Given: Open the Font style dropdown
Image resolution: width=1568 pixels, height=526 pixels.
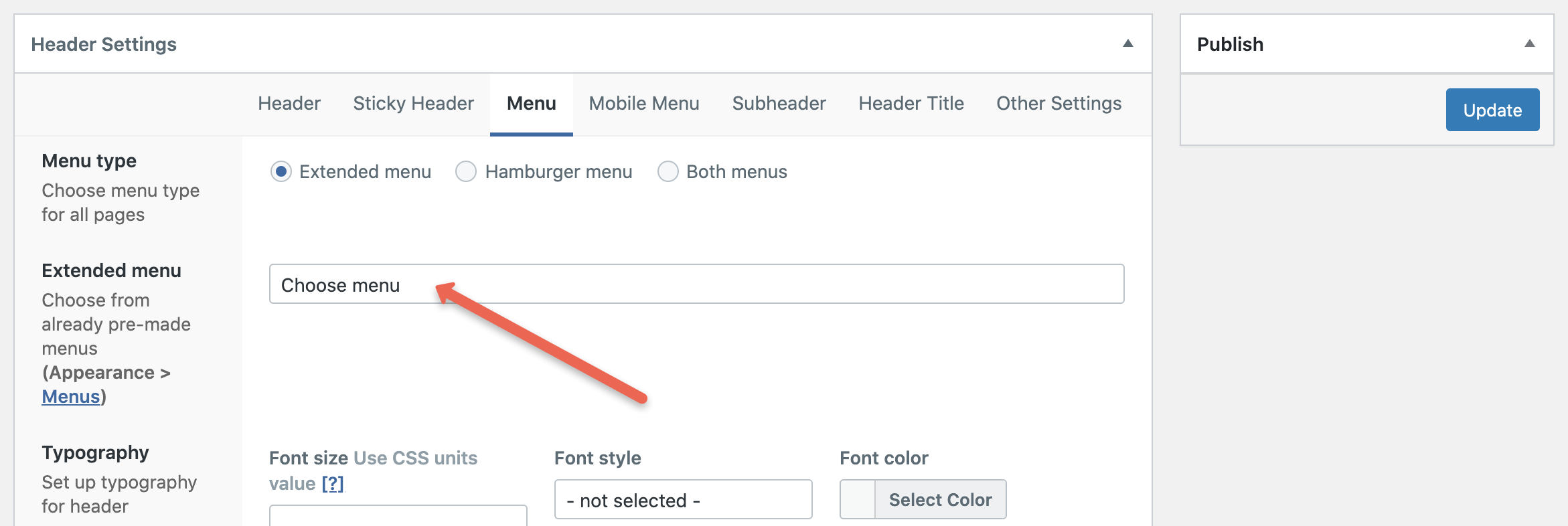Looking at the screenshot, I should [x=683, y=499].
